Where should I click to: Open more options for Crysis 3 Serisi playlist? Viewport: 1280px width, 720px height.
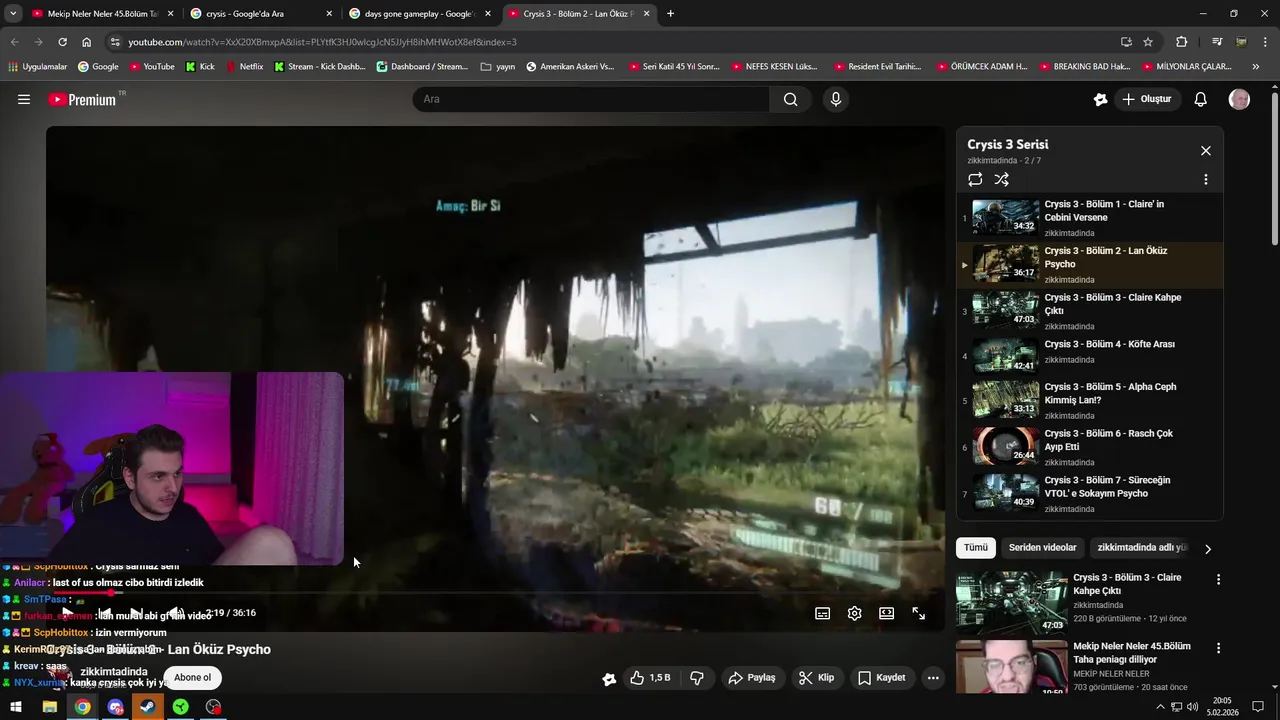(x=1205, y=180)
